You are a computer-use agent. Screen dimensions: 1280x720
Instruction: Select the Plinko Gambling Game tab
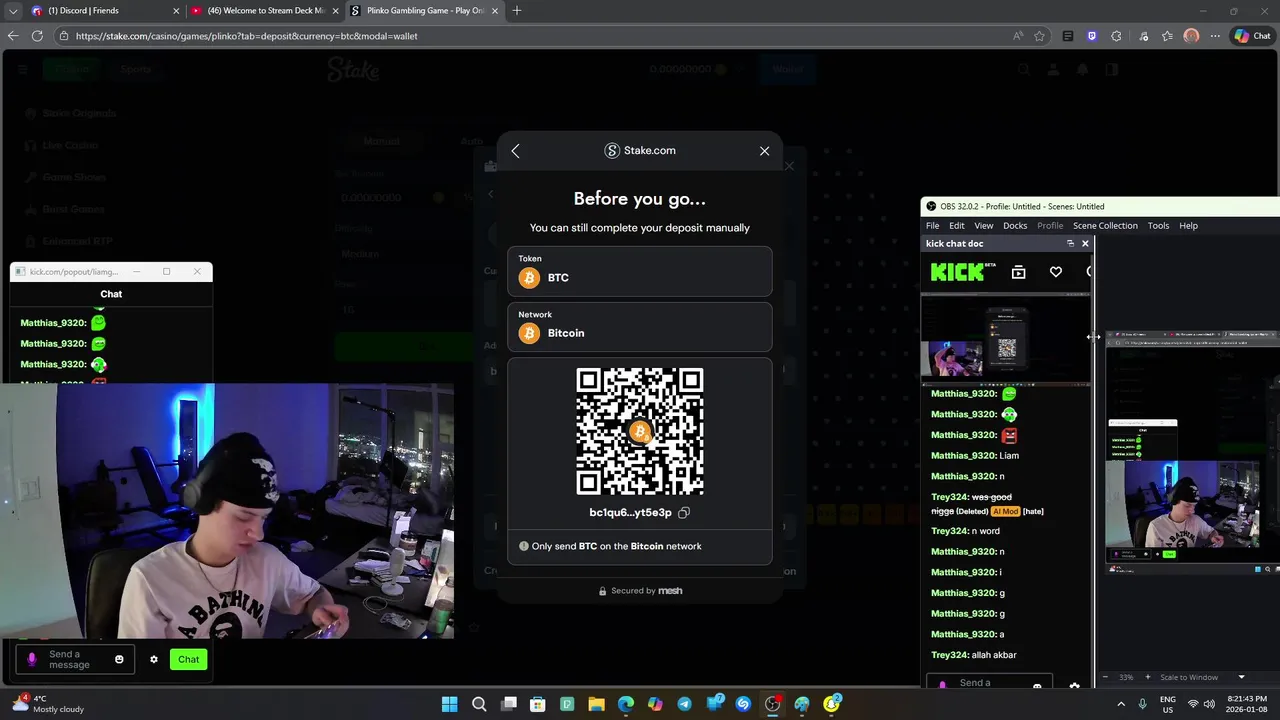(x=425, y=11)
